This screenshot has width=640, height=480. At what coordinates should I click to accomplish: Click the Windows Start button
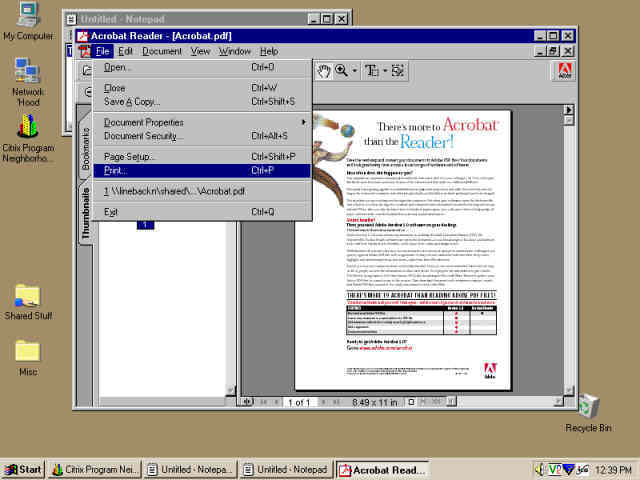tap(23, 469)
